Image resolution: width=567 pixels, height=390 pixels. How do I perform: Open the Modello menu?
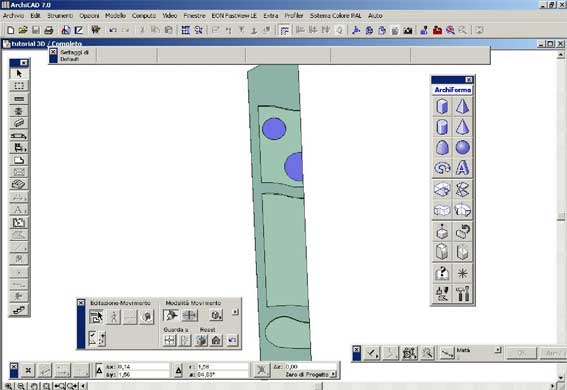pyautogui.click(x=115, y=16)
